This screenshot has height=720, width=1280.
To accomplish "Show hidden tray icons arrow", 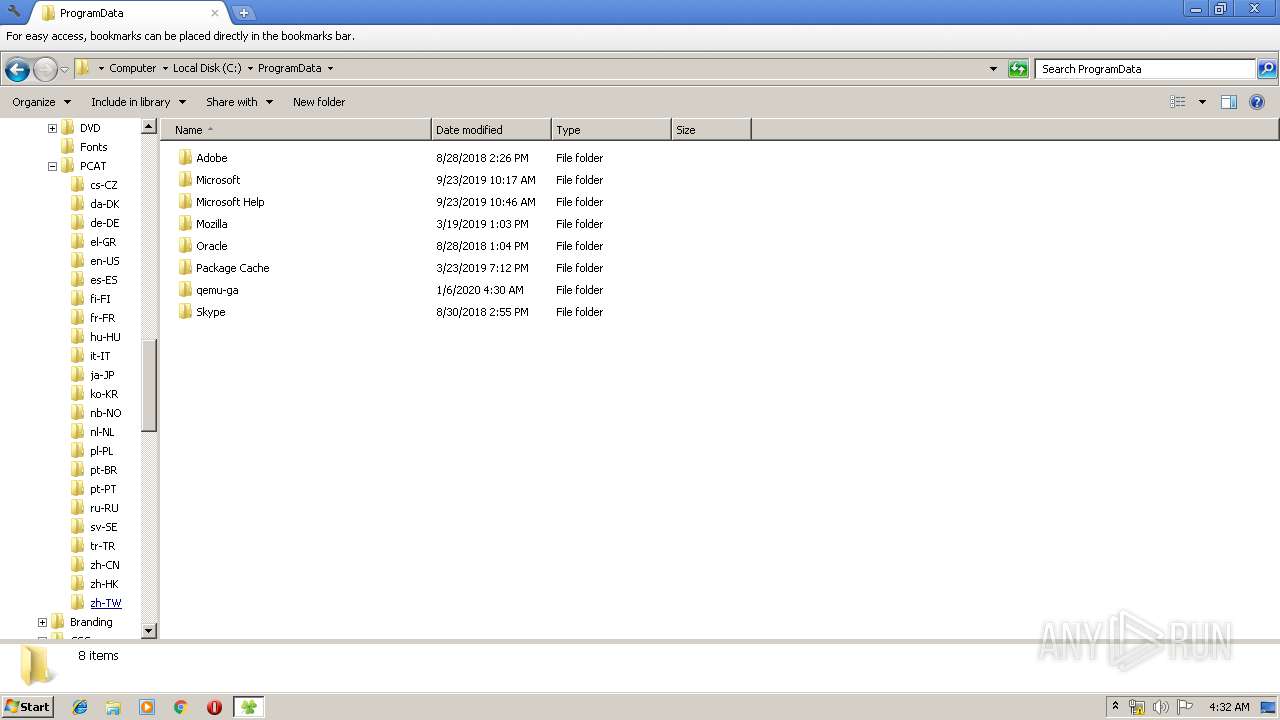I will 1115,706.
